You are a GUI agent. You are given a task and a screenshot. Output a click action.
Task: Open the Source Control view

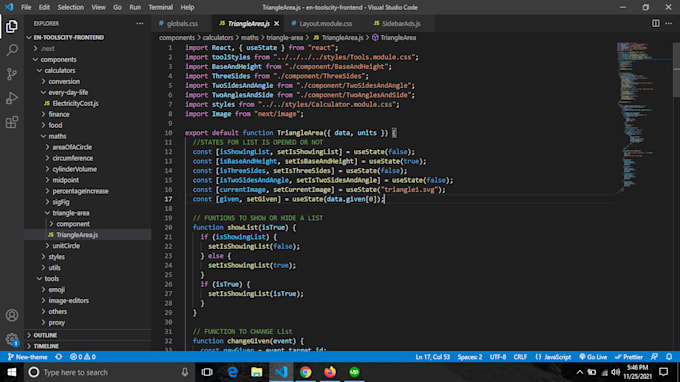(12, 74)
